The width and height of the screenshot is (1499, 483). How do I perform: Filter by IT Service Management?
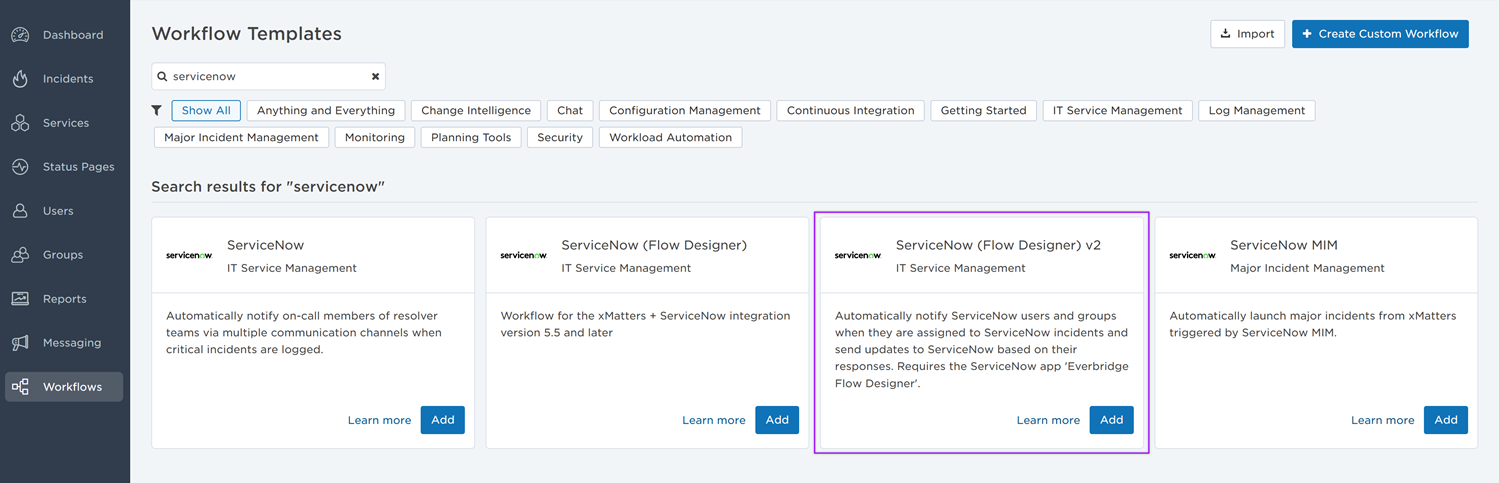click(x=1118, y=111)
